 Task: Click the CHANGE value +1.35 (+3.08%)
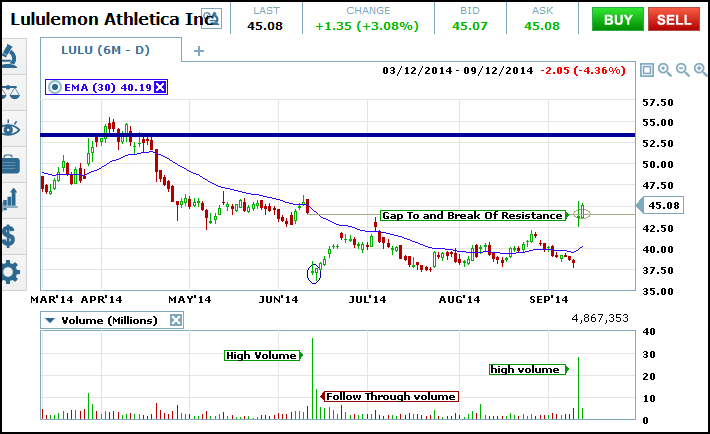click(367, 26)
